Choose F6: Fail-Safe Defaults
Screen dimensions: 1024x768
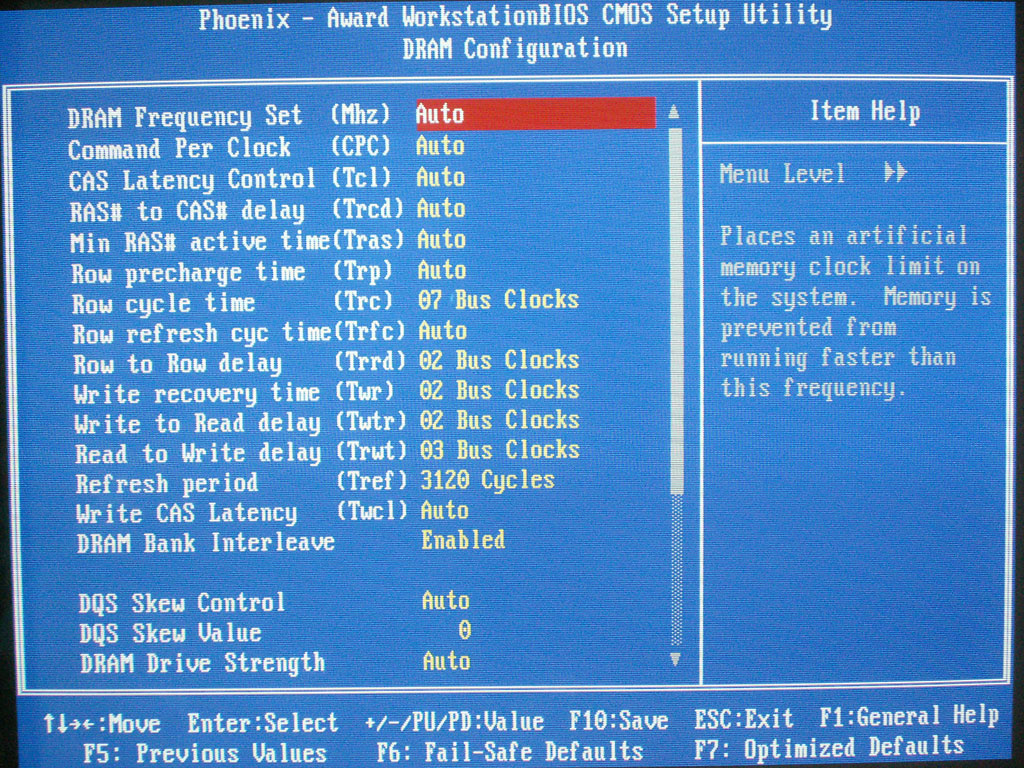(510, 751)
